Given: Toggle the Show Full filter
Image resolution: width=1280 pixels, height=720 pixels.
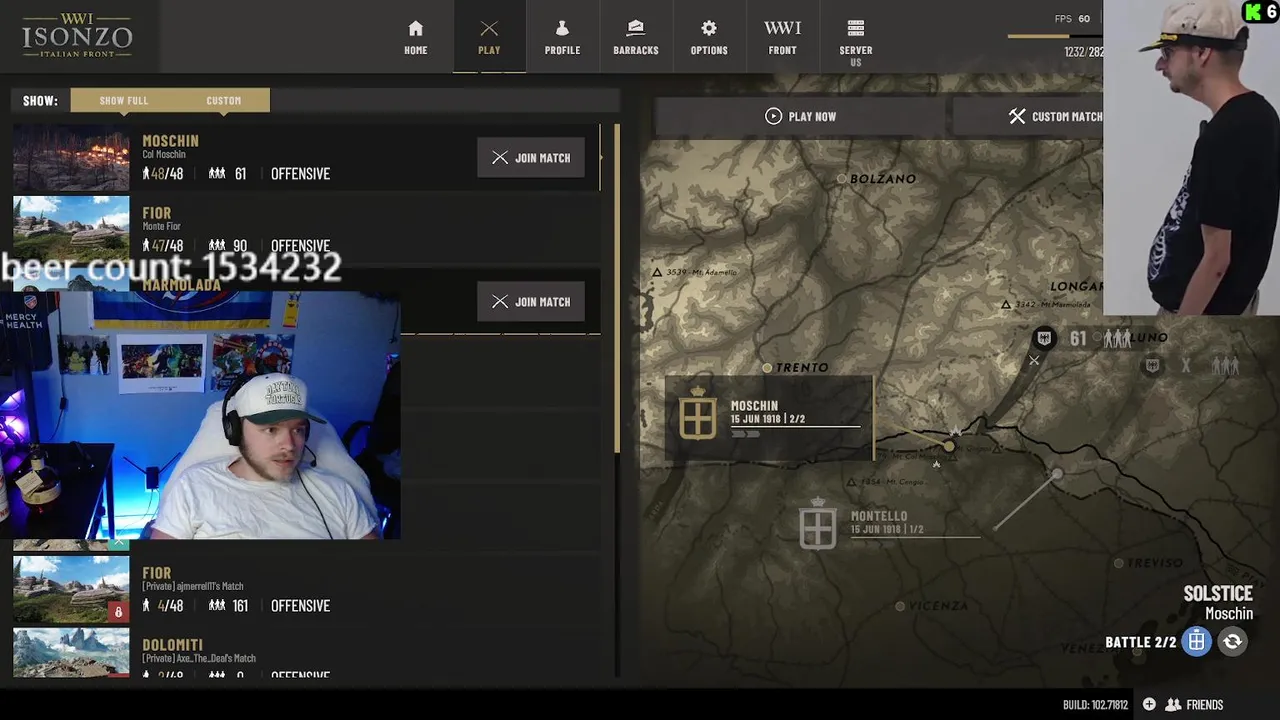Looking at the screenshot, I should [x=124, y=100].
